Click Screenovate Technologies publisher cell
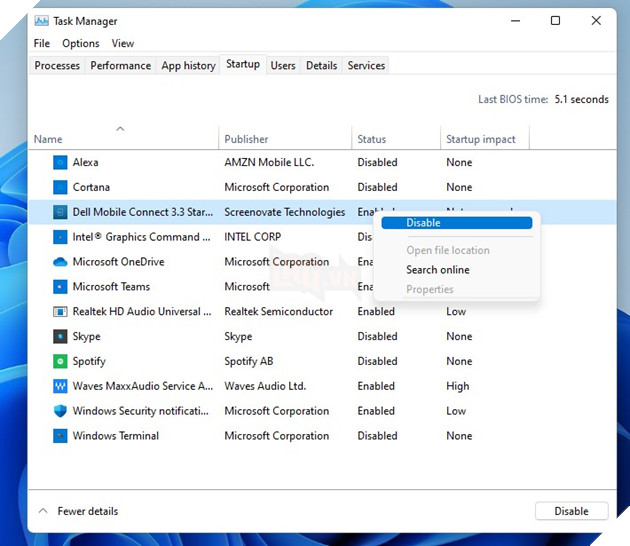This screenshot has width=630, height=546. [284, 212]
